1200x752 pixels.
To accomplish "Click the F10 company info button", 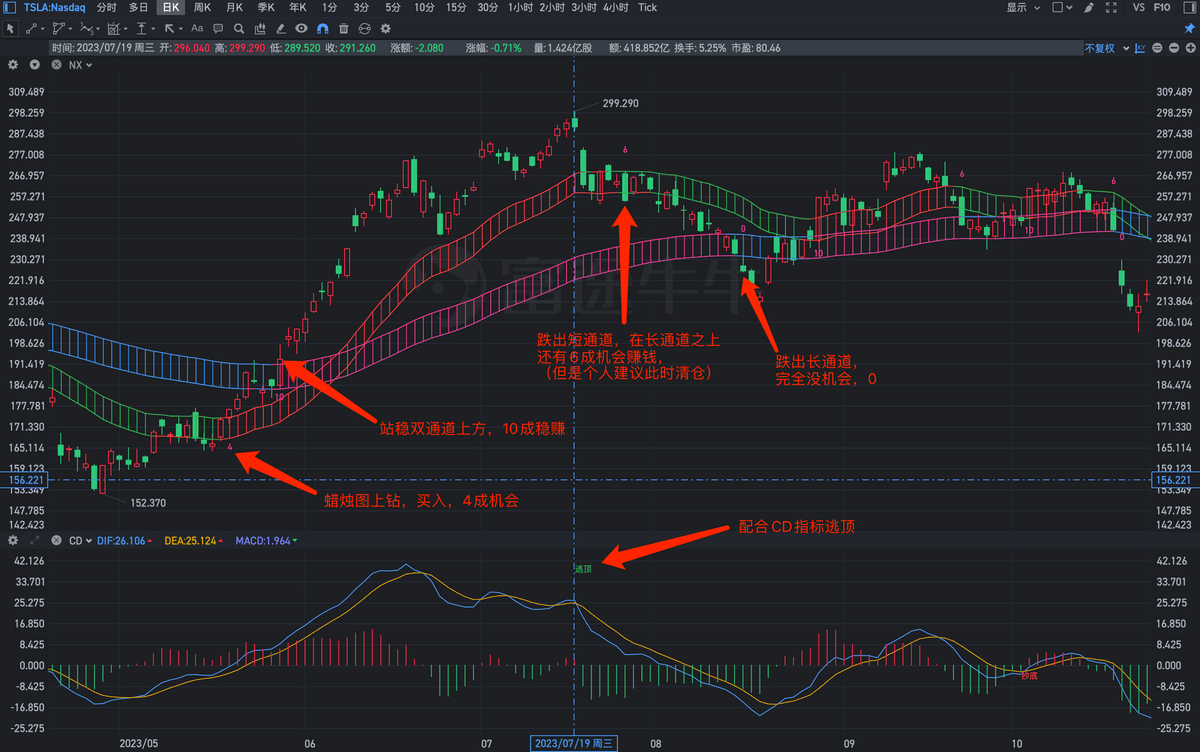I will tap(1162, 8).
